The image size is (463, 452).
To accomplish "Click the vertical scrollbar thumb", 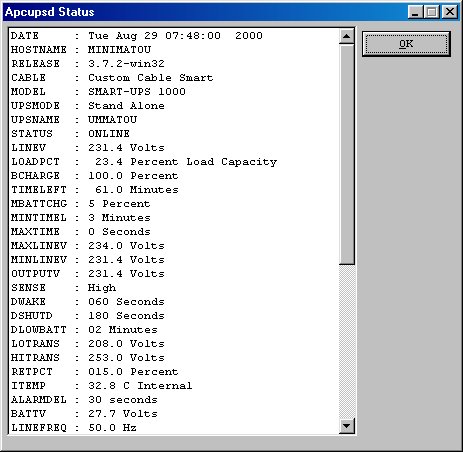I will (347, 154).
